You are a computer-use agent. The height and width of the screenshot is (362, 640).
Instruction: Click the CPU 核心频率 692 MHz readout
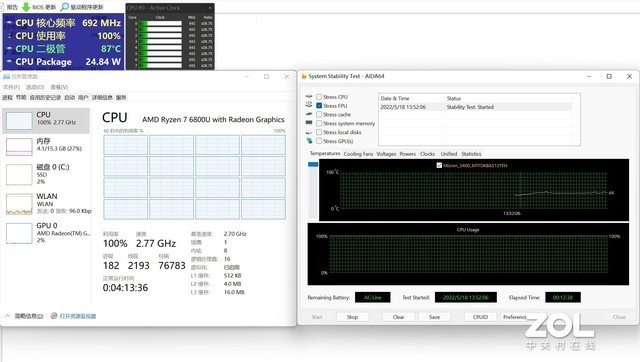coord(64,23)
